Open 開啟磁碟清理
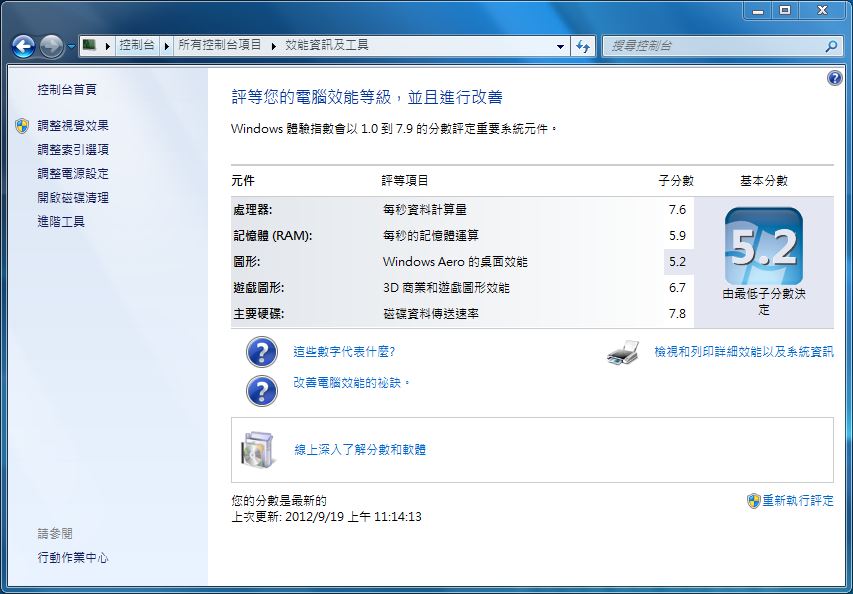Screen dimensions: 853x594 pyautogui.click(x=73, y=197)
